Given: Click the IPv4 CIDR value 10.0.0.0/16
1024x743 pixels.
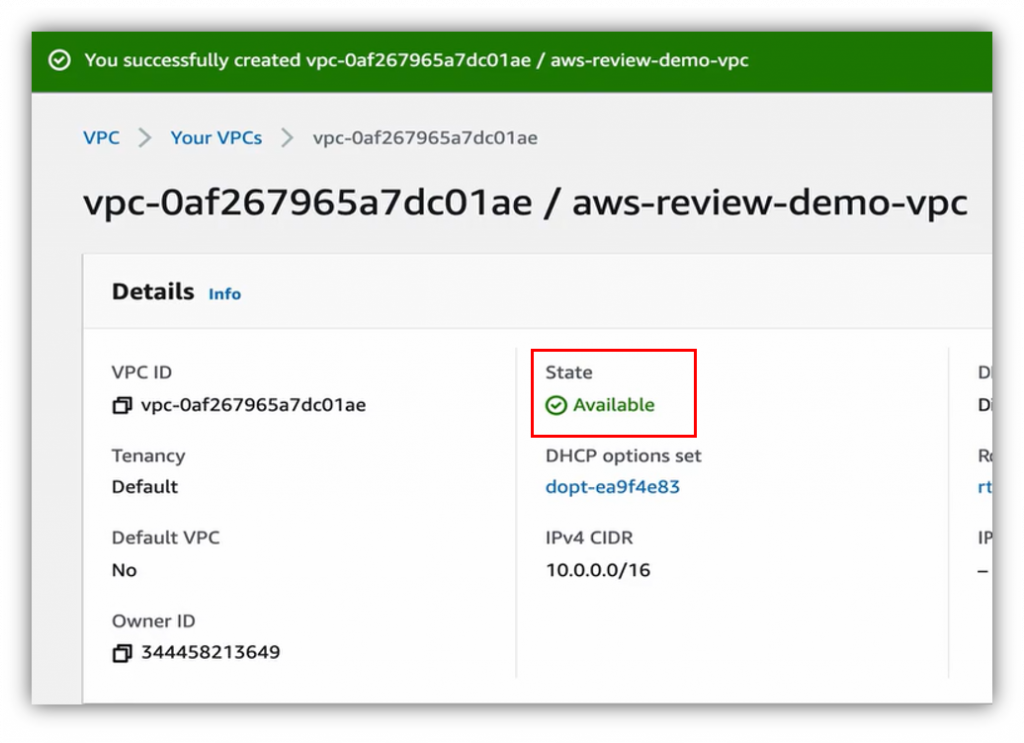Looking at the screenshot, I should pos(598,570).
